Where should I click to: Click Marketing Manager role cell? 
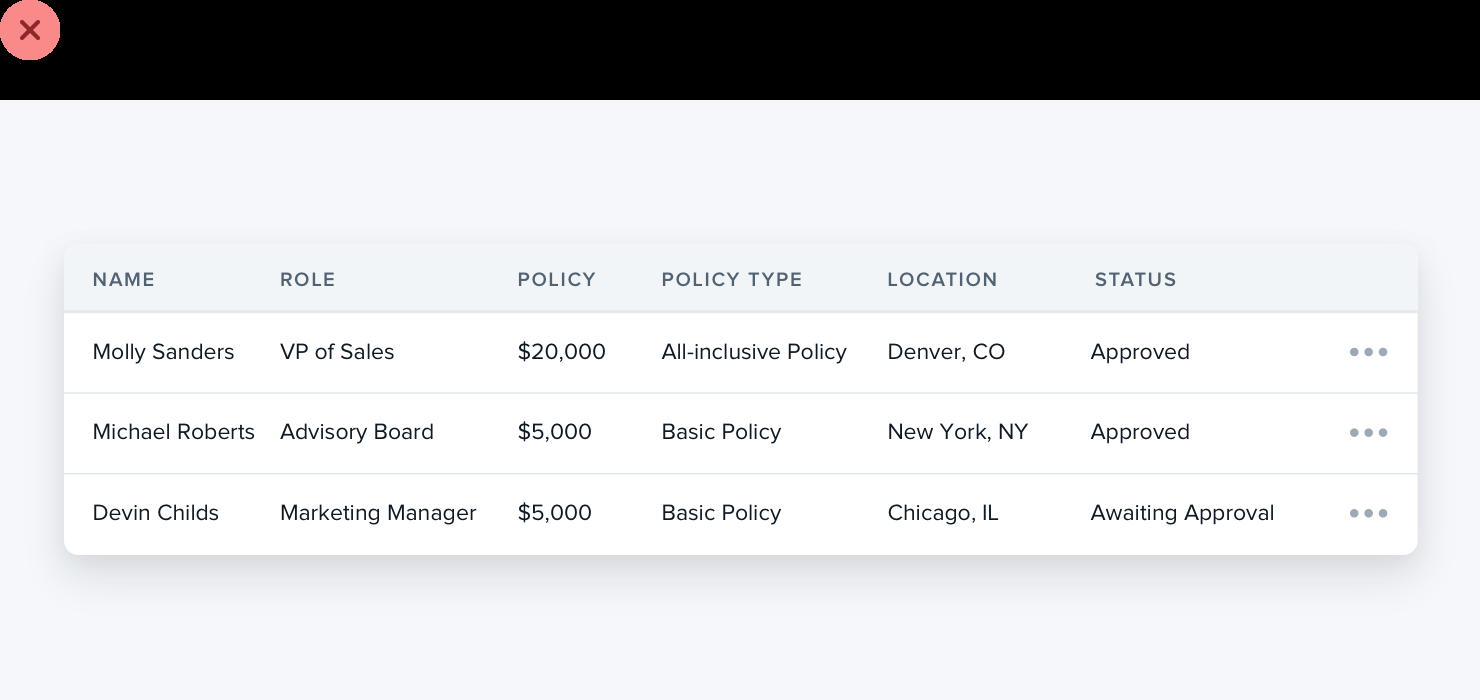coord(378,513)
